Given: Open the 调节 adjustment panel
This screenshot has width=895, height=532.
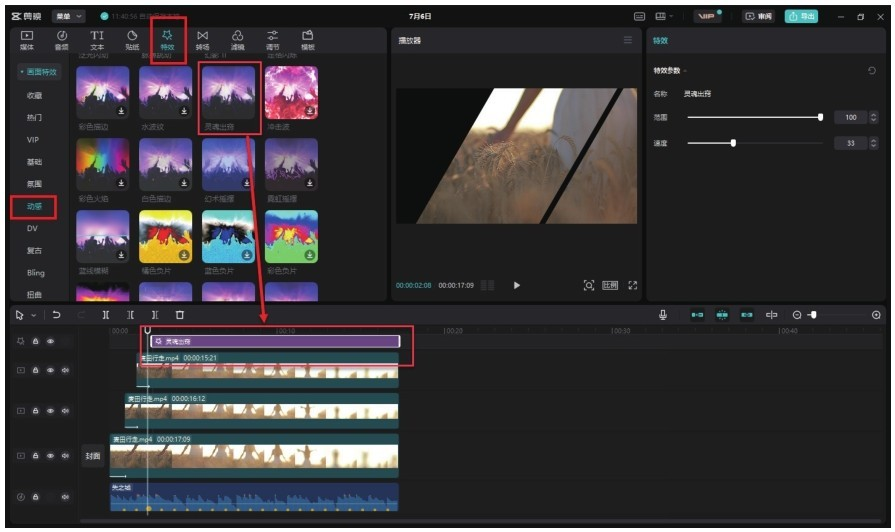Looking at the screenshot, I should point(273,40).
